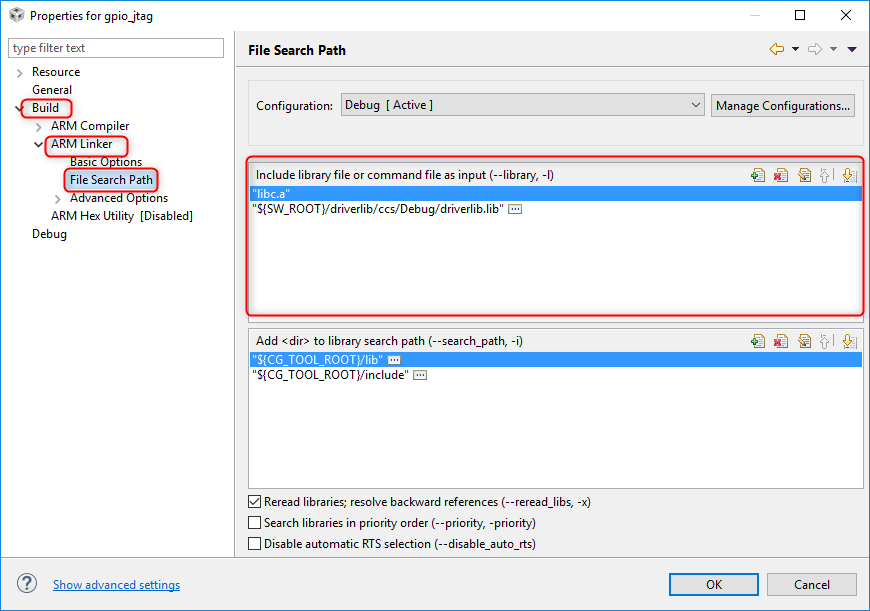Click the type filter text search field
870x611 pixels.
point(116,48)
